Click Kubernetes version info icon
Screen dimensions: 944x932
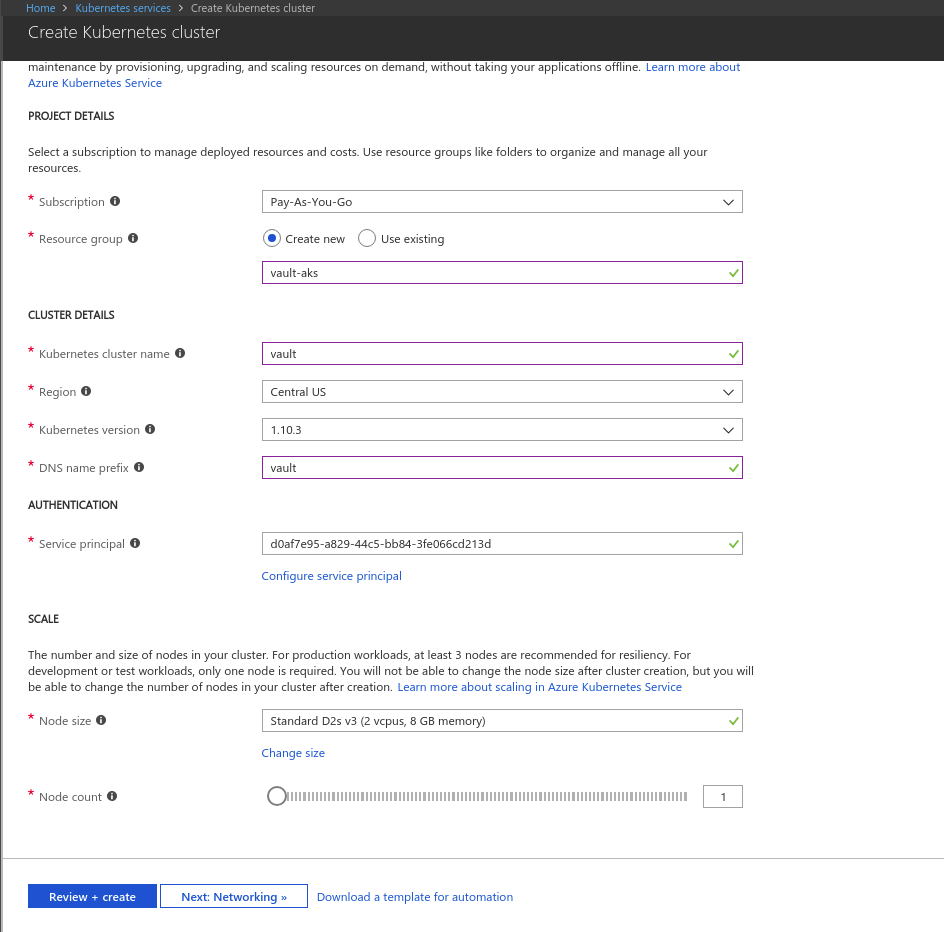pyautogui.click(x=150, y=430)
